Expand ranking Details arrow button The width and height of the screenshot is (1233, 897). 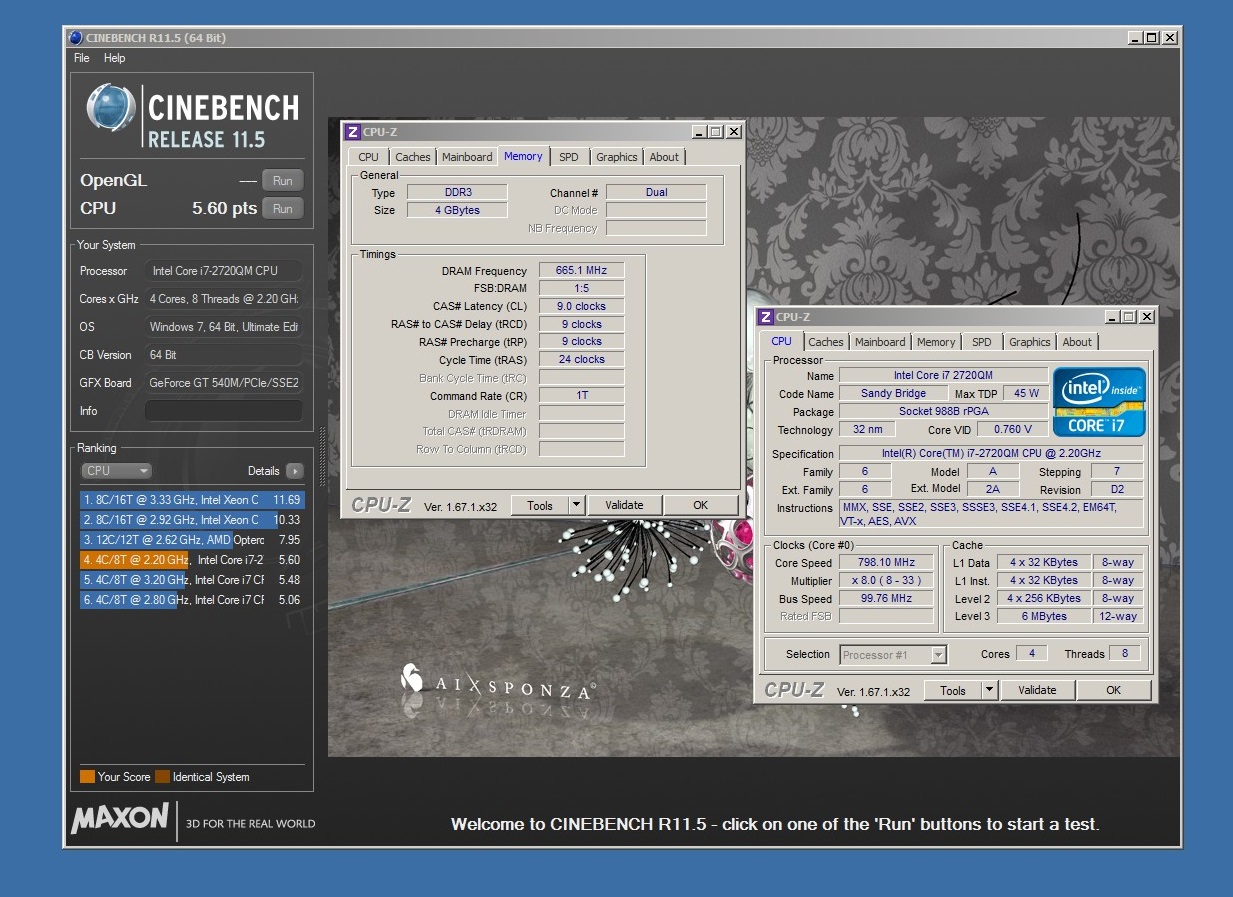295,471
